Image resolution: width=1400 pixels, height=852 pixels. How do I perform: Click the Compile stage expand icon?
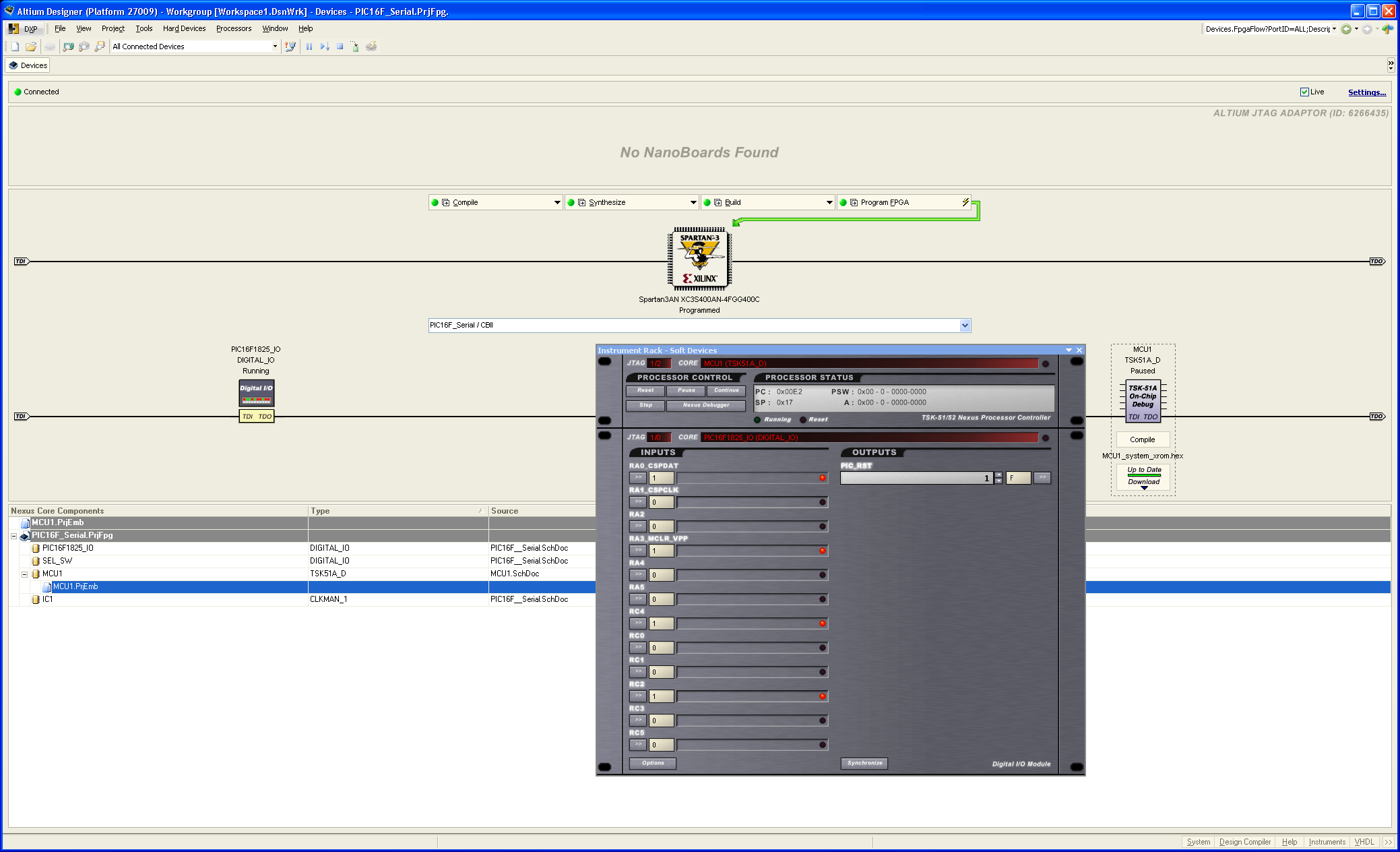445,202
